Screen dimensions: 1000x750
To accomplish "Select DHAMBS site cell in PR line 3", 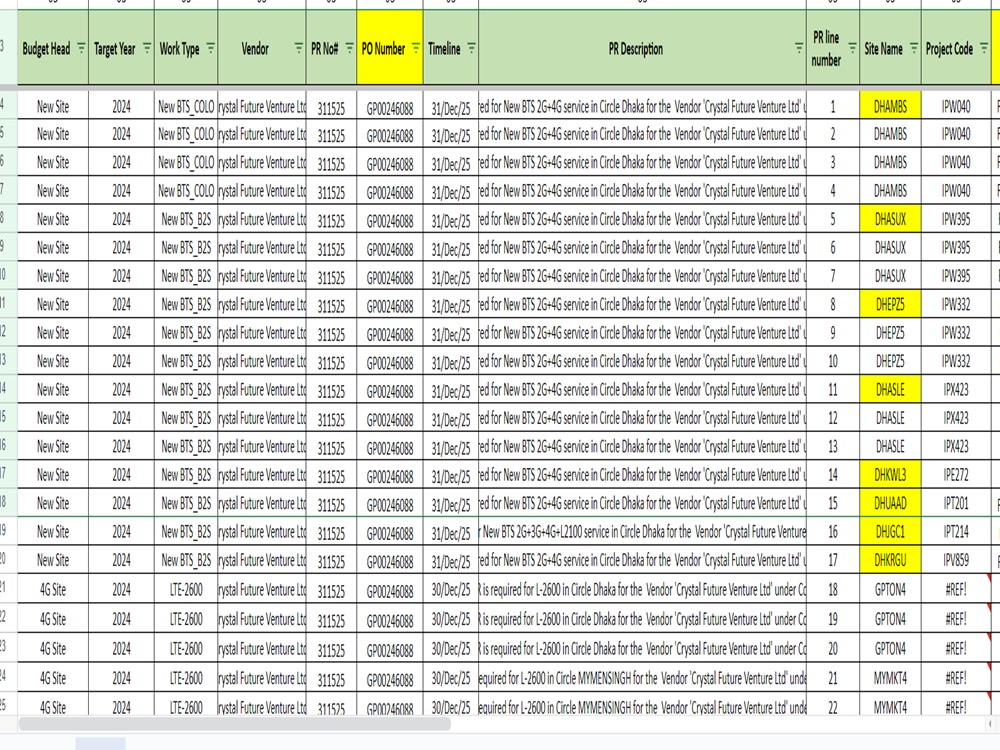I will [890, 163].
